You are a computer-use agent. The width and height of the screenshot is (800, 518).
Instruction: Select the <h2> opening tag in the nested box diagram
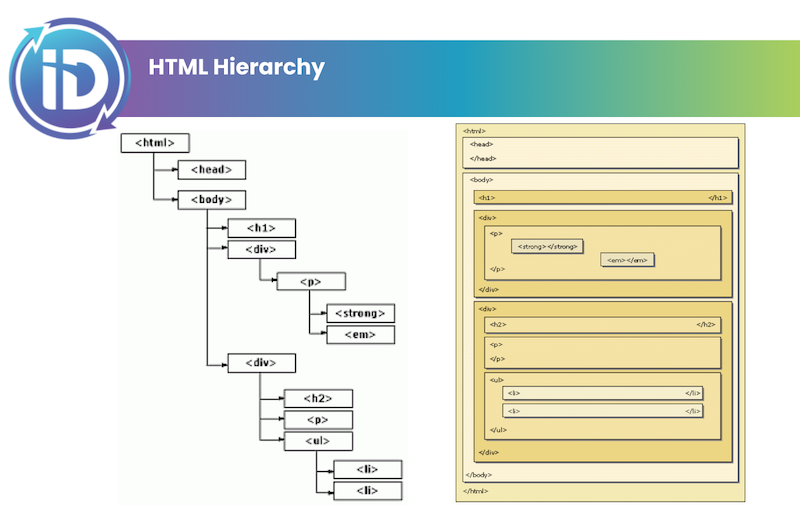point(498,325)
